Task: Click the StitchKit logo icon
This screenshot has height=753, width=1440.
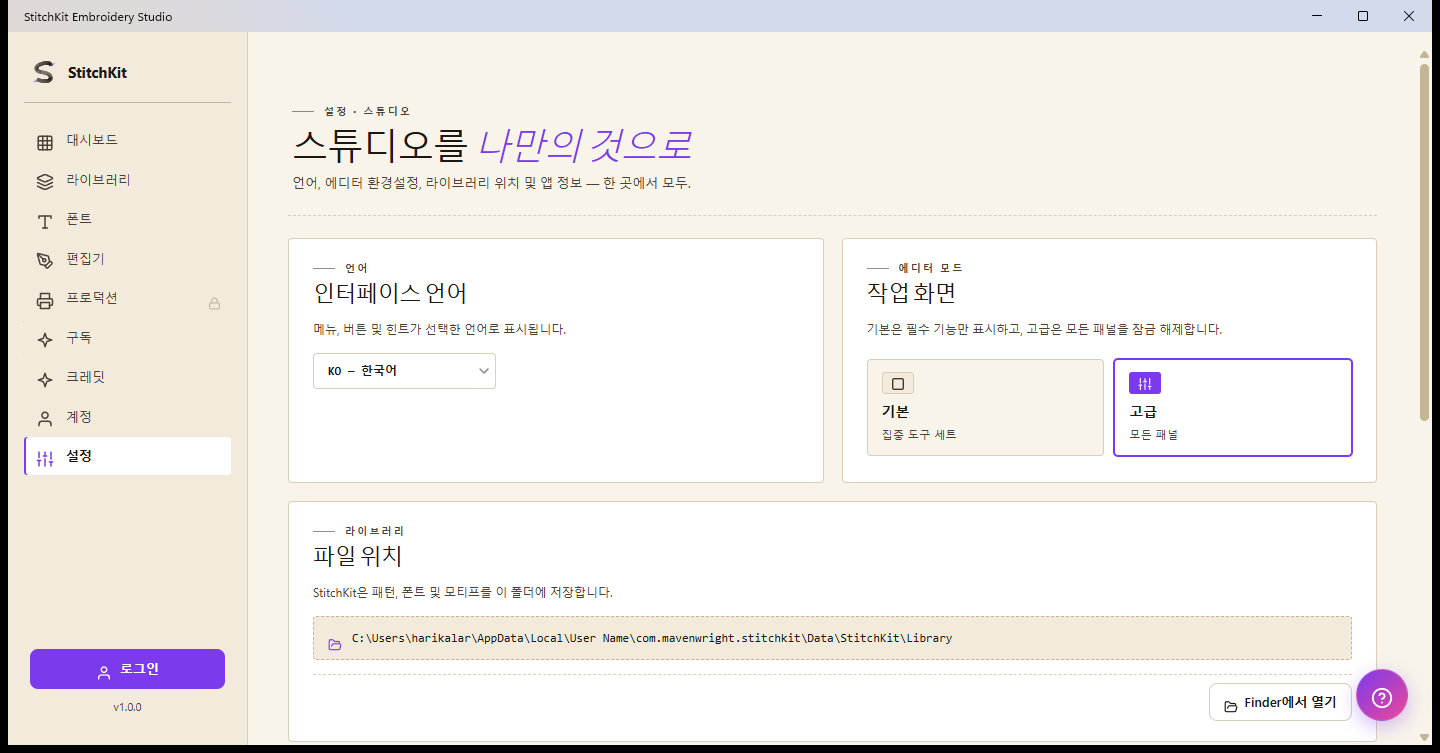Action: 43,72
